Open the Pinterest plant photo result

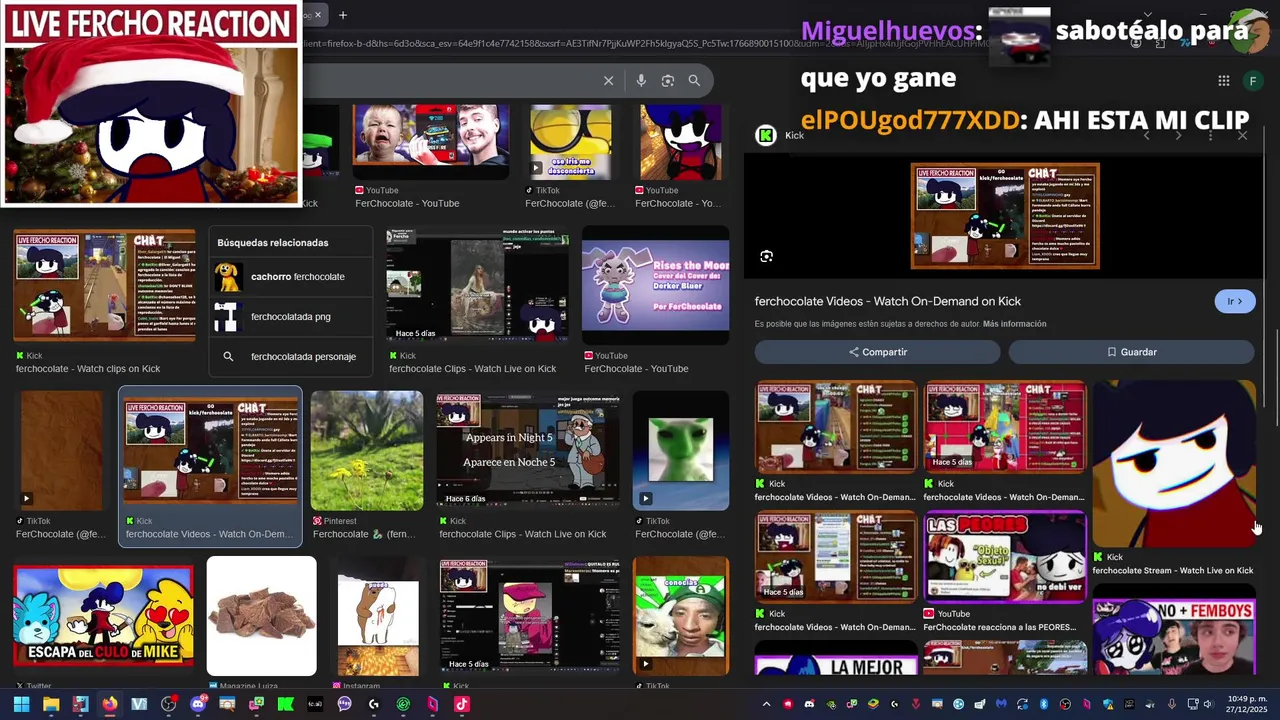(x=367, y=451)
